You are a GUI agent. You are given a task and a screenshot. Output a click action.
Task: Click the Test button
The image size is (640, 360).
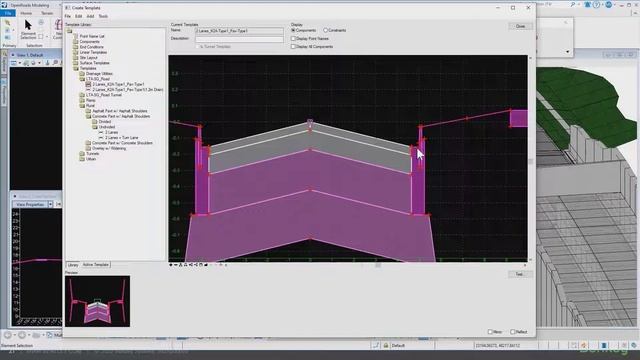point(519,274)
